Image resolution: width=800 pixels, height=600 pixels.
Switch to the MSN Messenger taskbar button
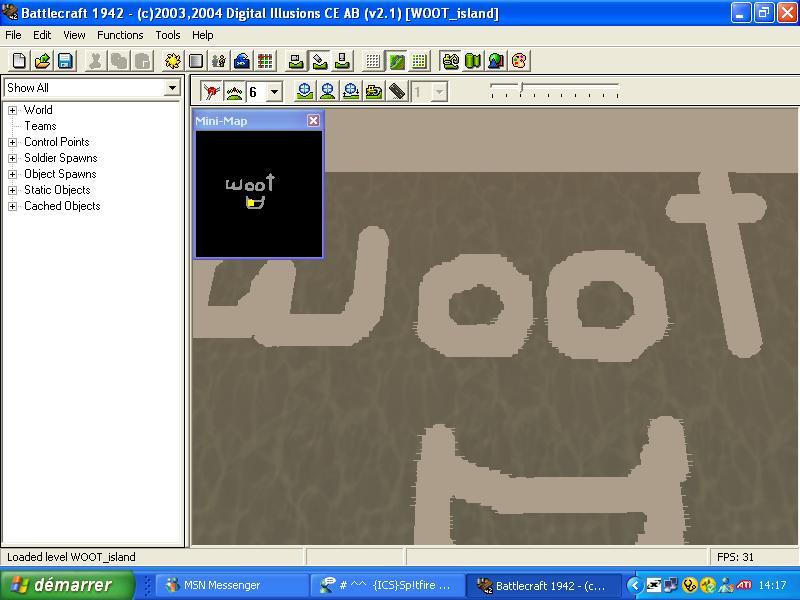(x=232, y=585)
